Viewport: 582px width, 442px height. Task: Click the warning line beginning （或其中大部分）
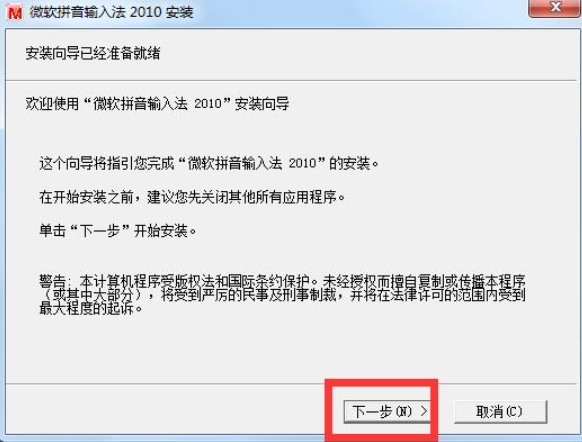pos(282,295)
